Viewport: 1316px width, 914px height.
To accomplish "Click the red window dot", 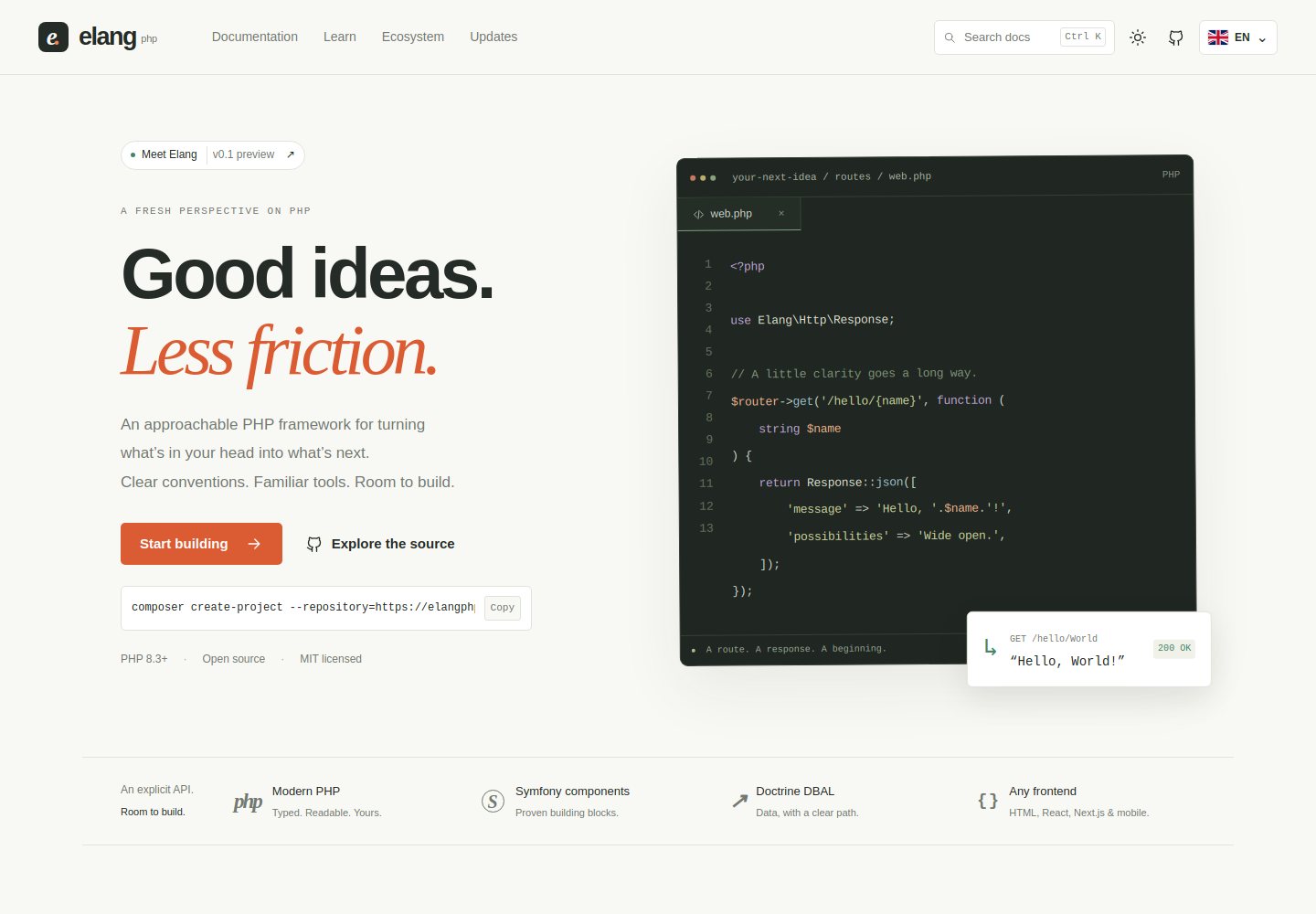I will coord(693,177).
